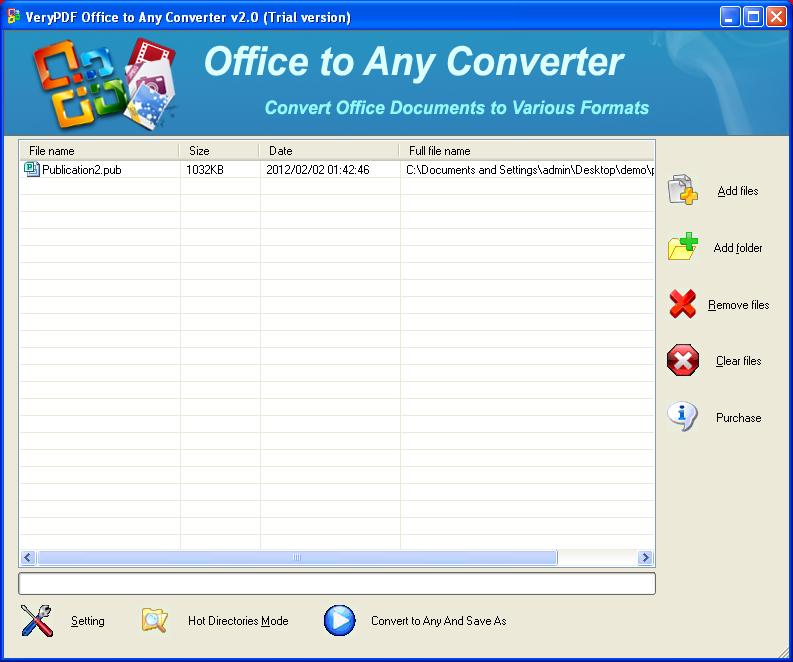Click the empty field below file list
The image size is (793, 662).
336,583
